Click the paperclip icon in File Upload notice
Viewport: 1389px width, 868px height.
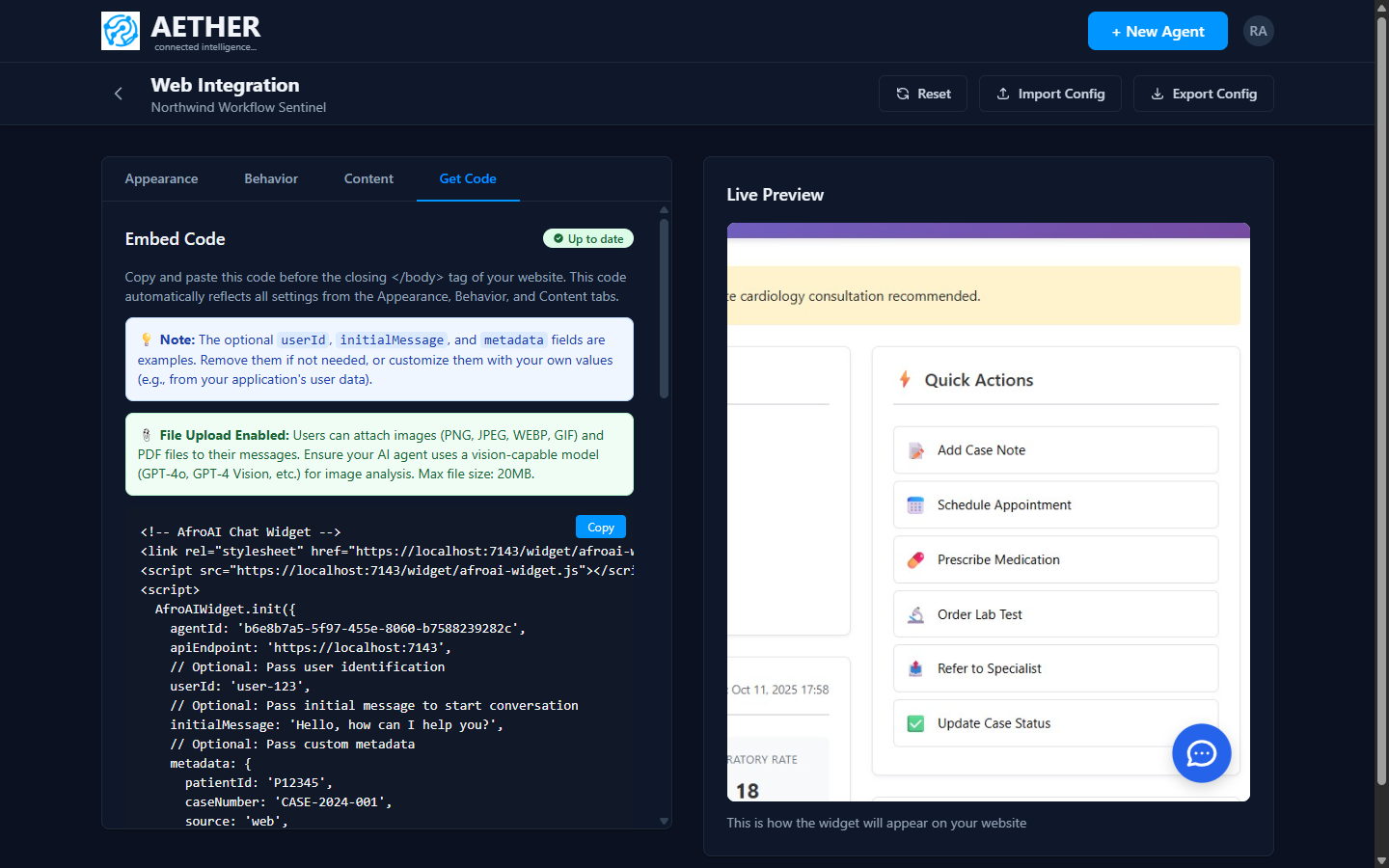(x=147, y=435)
